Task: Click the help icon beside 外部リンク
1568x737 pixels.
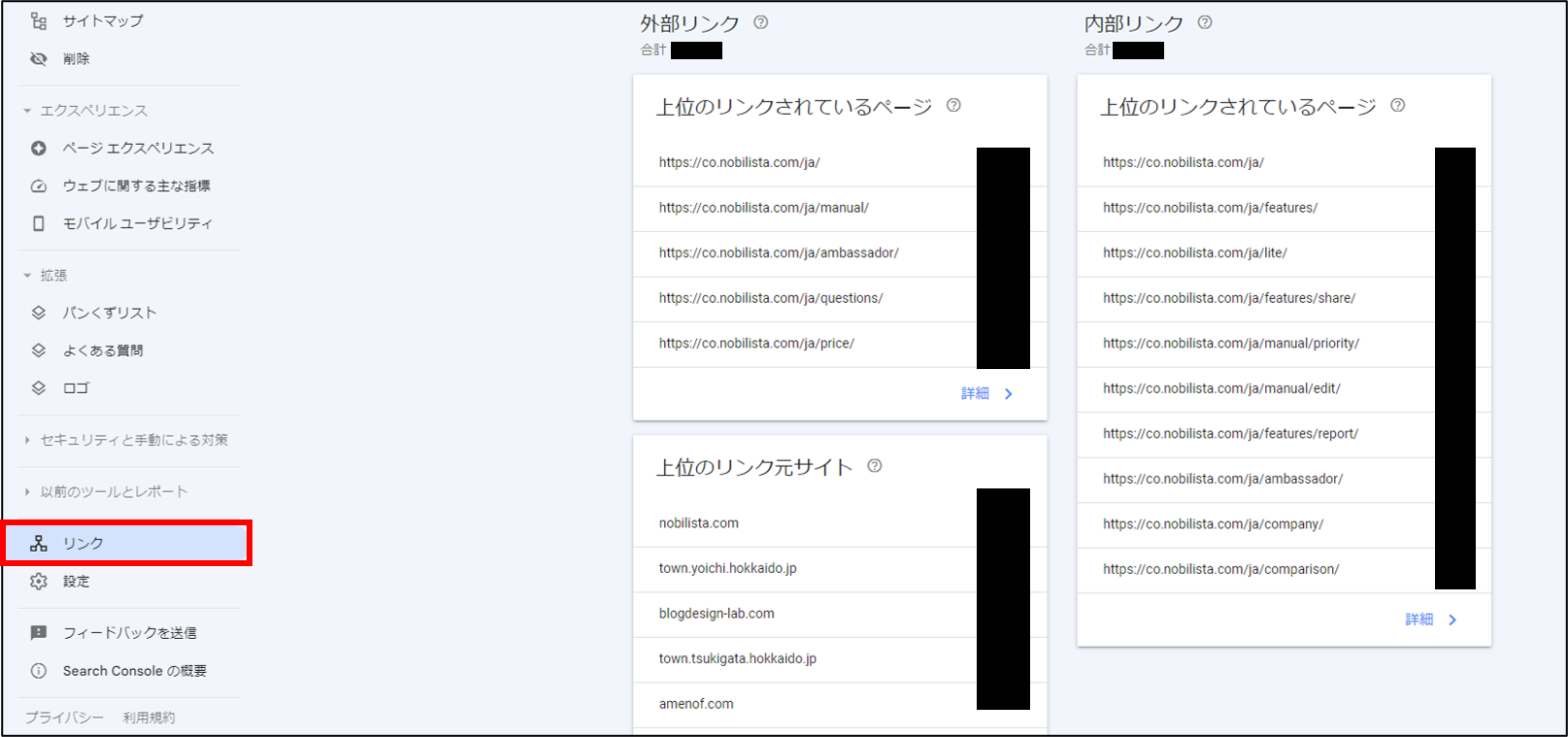Action: (x=761, y=22)
